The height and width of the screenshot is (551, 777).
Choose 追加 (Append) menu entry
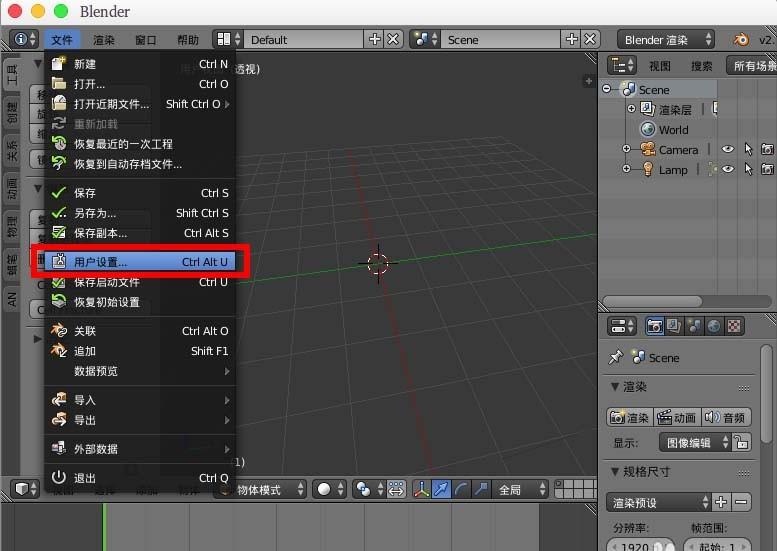pos(140,351)
